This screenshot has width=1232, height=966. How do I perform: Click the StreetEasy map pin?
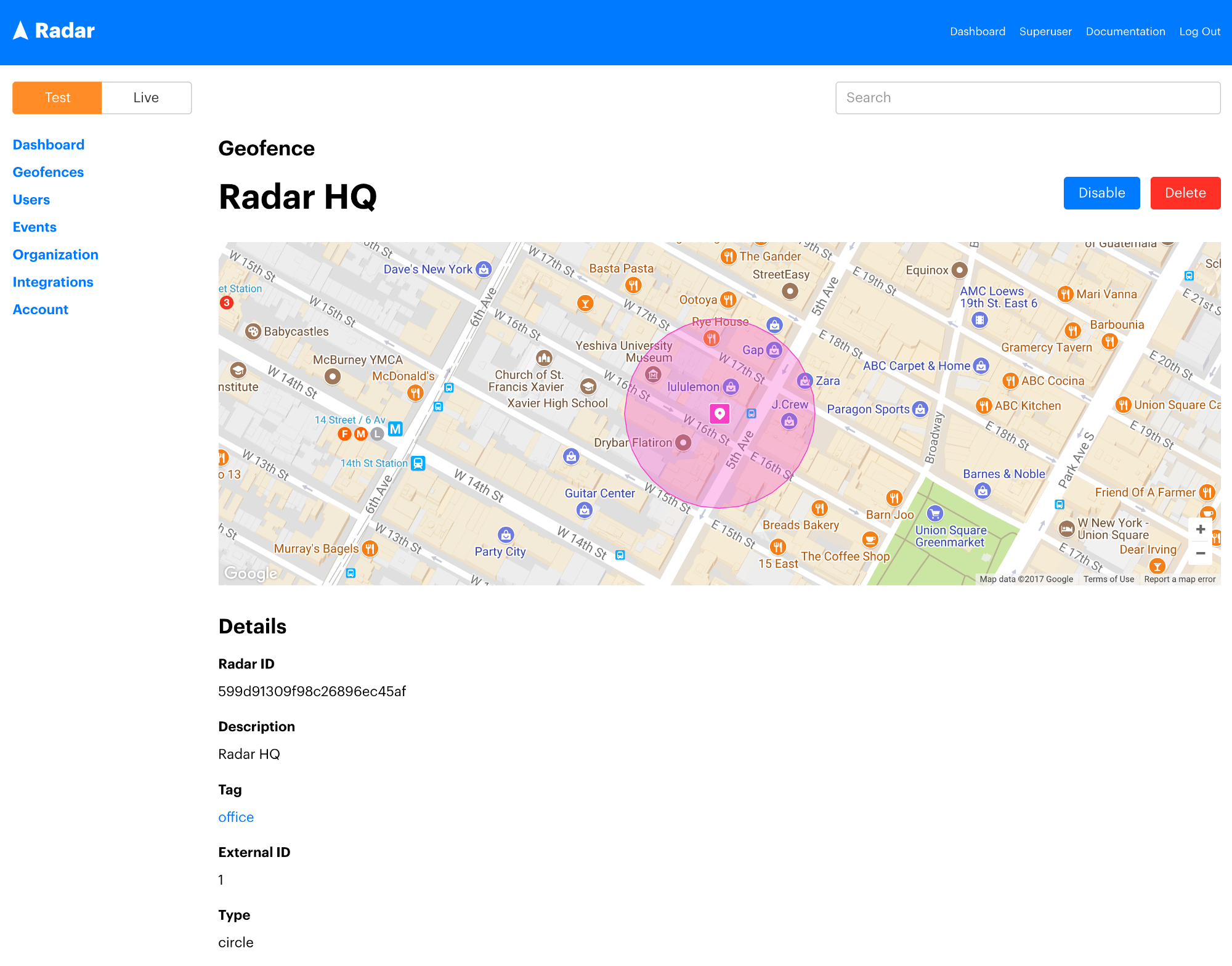click(790, 291)
